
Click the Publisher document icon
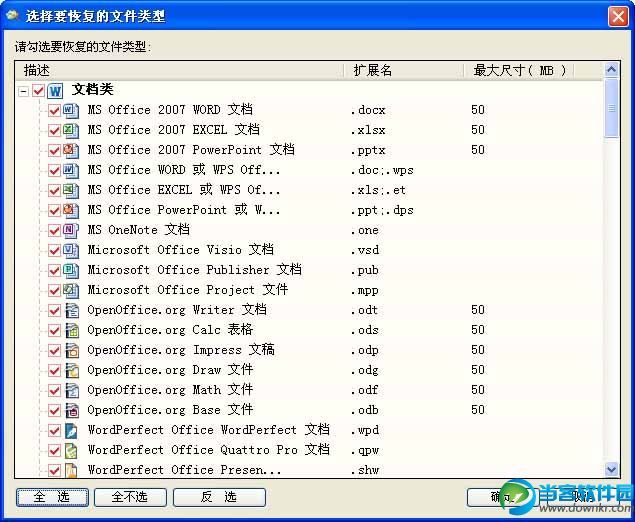click(x=71, y=270)
